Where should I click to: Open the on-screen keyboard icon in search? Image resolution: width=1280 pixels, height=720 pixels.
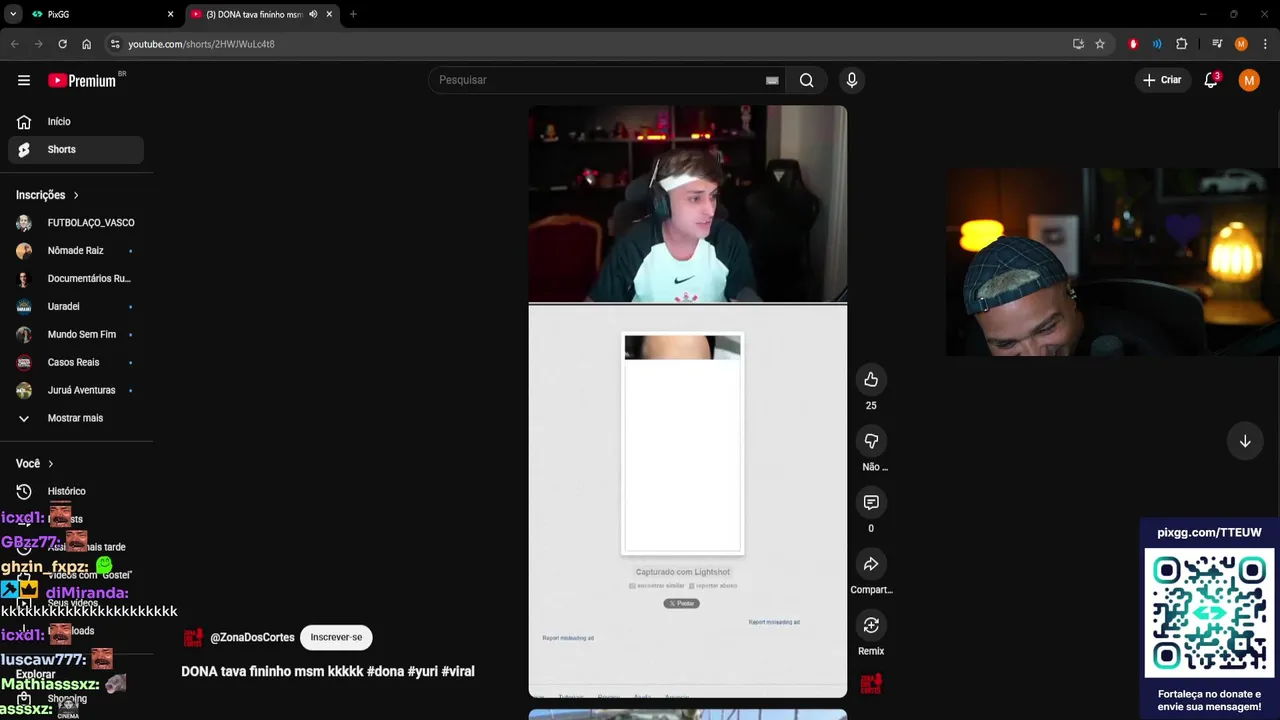(772, 80)
